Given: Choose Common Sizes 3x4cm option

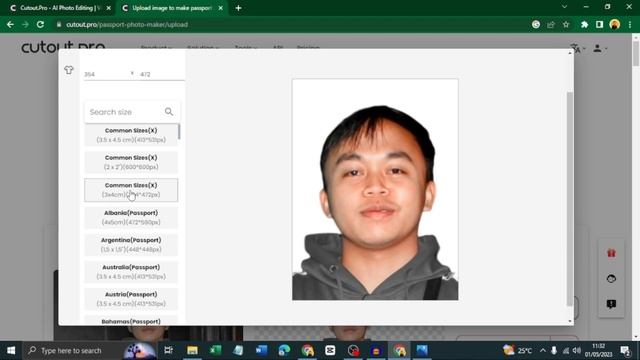Looking at the screenshot, I should pos(131,190).
